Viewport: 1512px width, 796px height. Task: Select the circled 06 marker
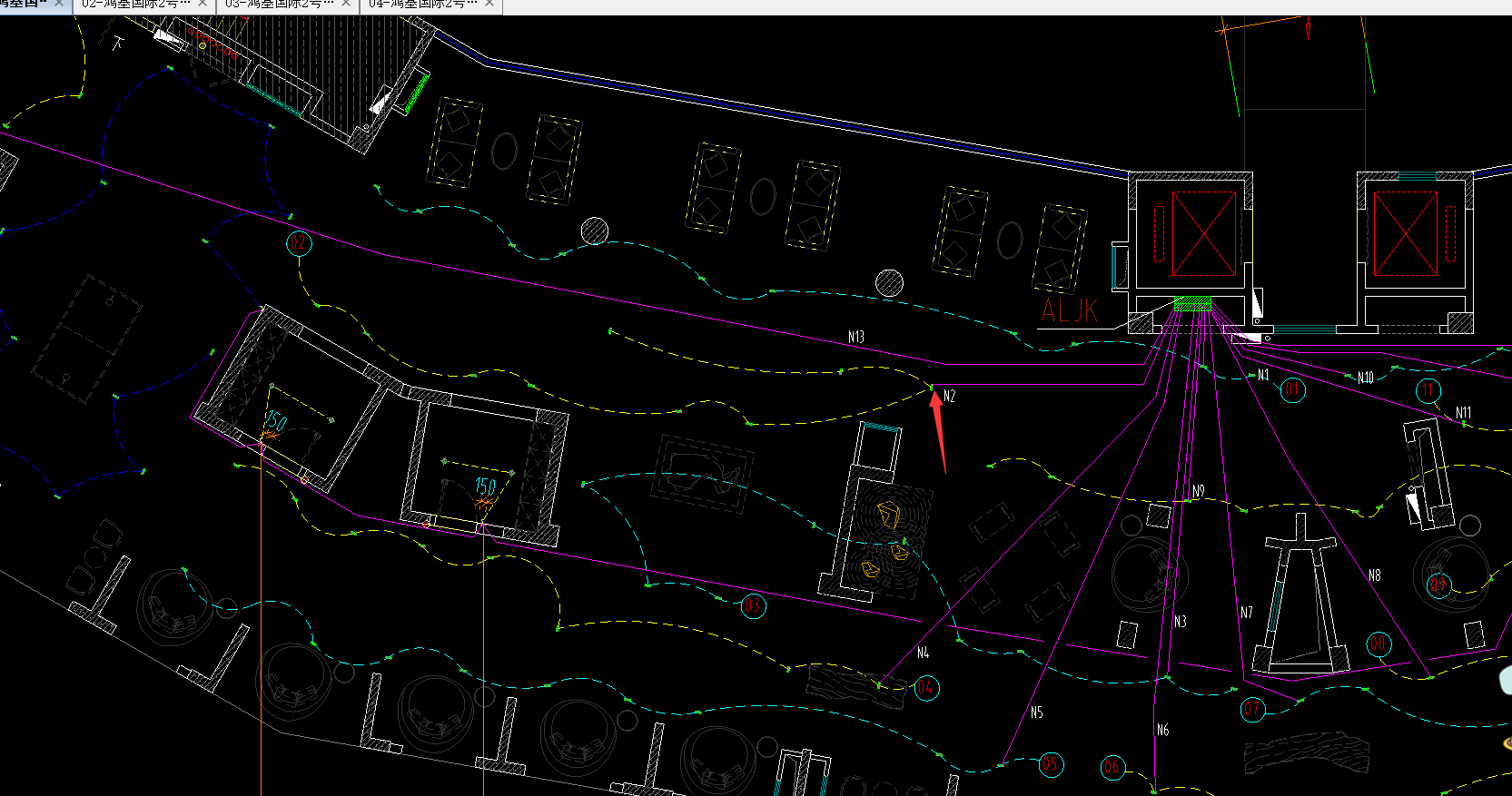pyautogui.click(x=1112, y=768)
